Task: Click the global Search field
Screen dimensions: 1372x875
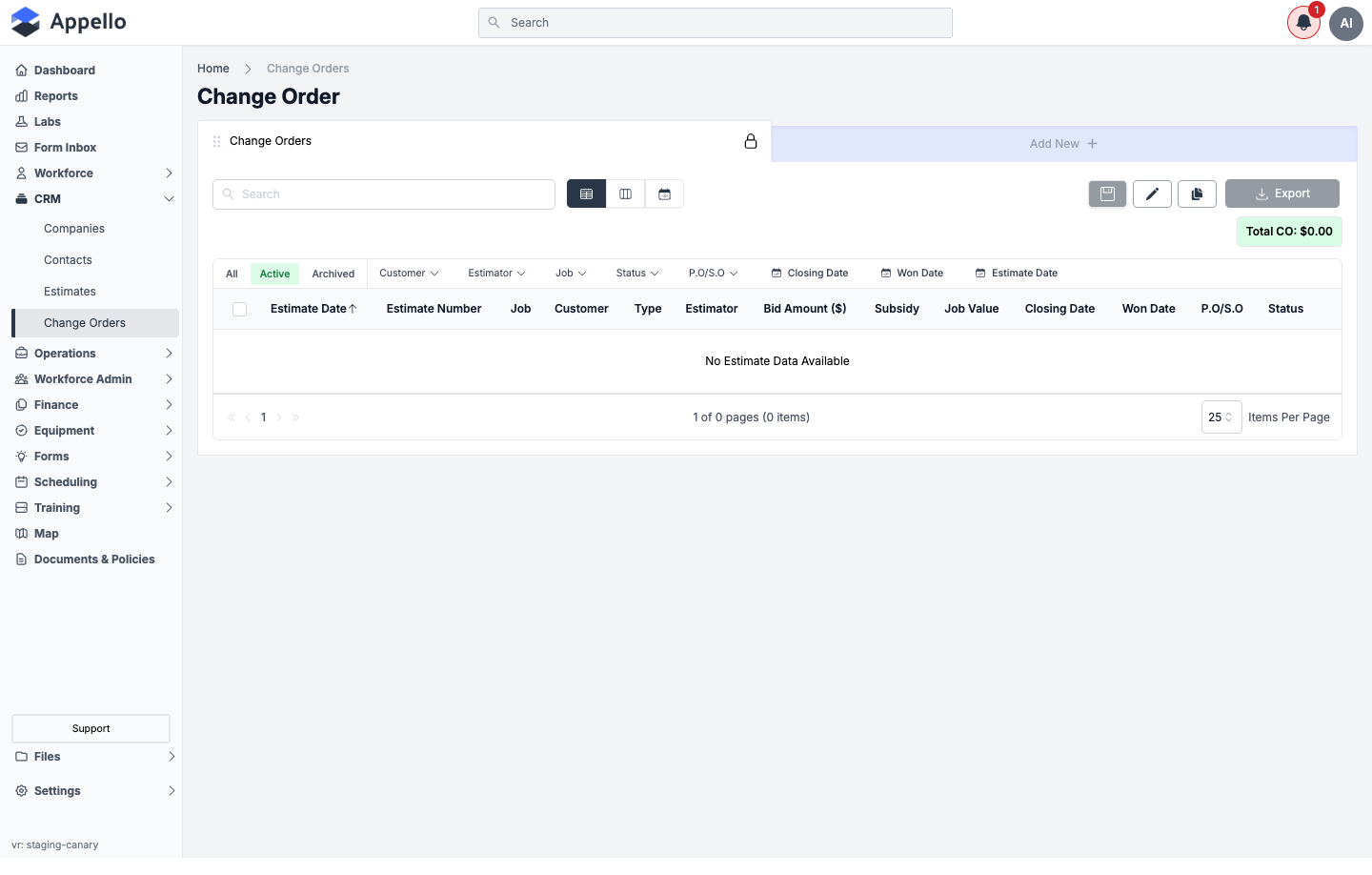Action: [x=716, y=23]
